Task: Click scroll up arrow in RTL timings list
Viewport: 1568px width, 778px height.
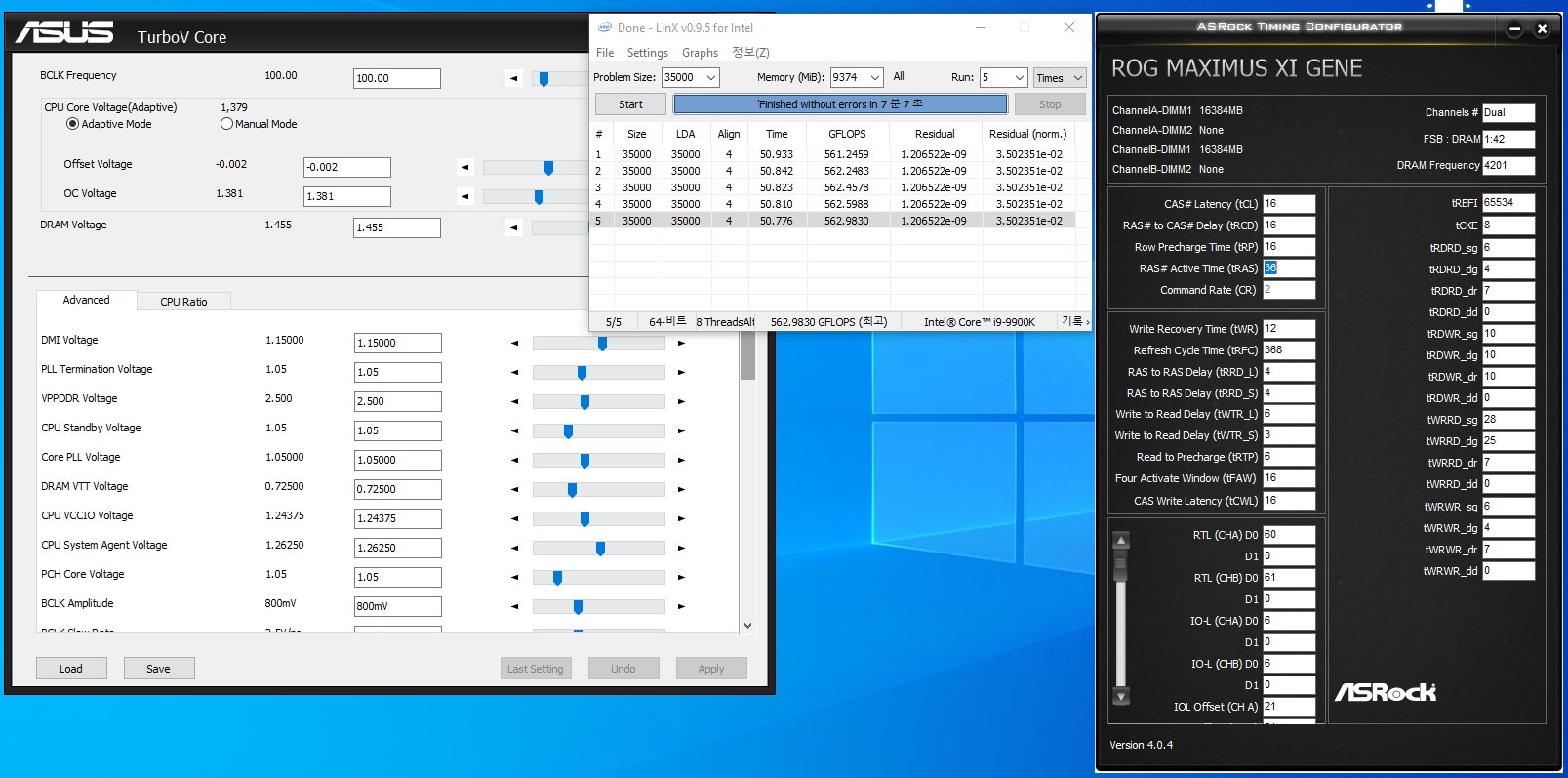Action: 1121,540
